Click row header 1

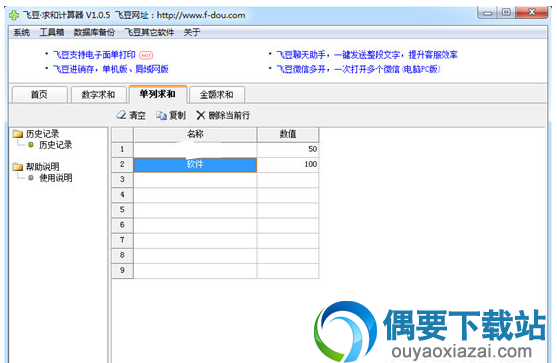point(122,149)
